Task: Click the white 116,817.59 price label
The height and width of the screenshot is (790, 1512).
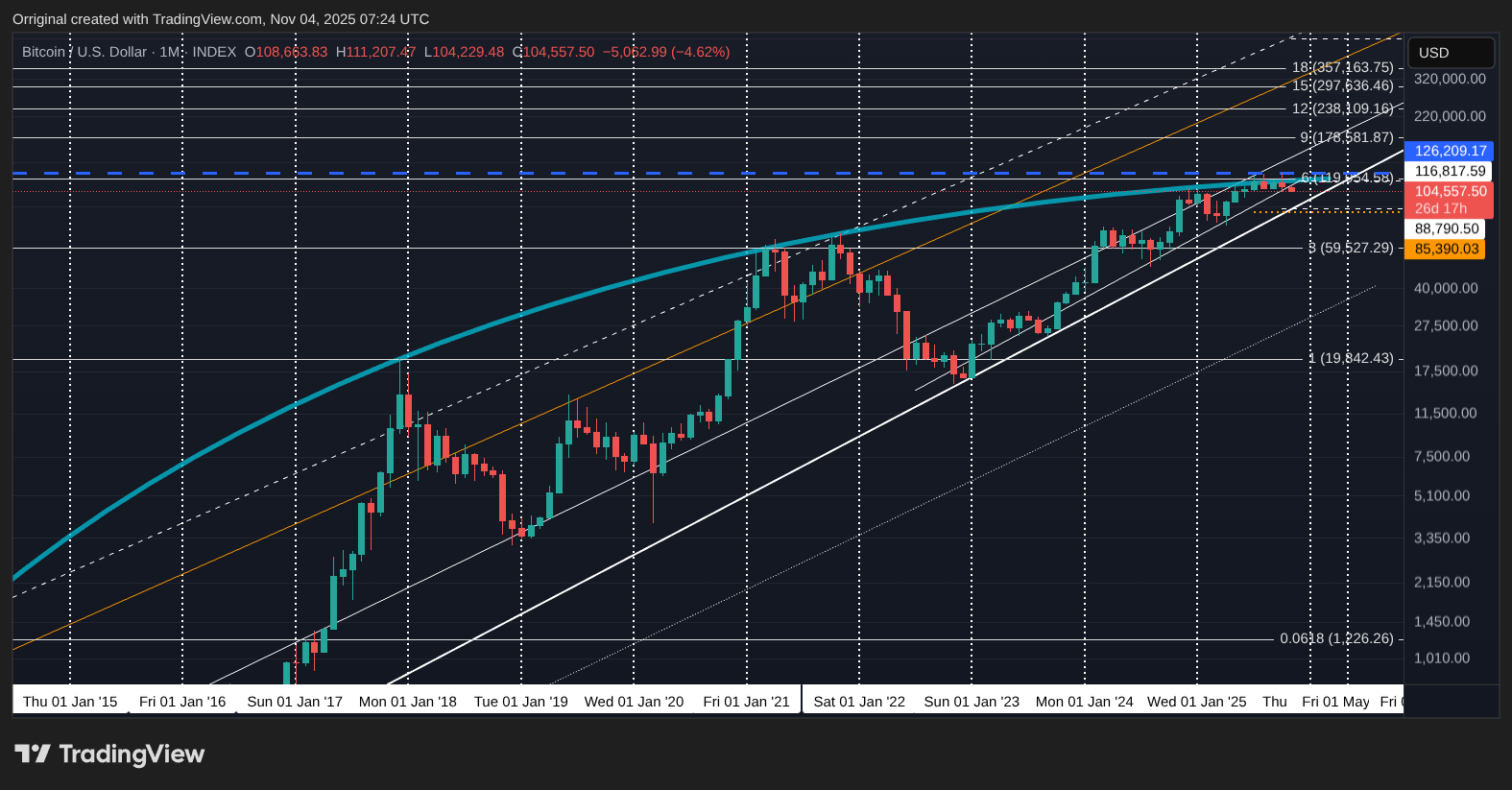Action: pyautogui.click(x=1450, y=171)
